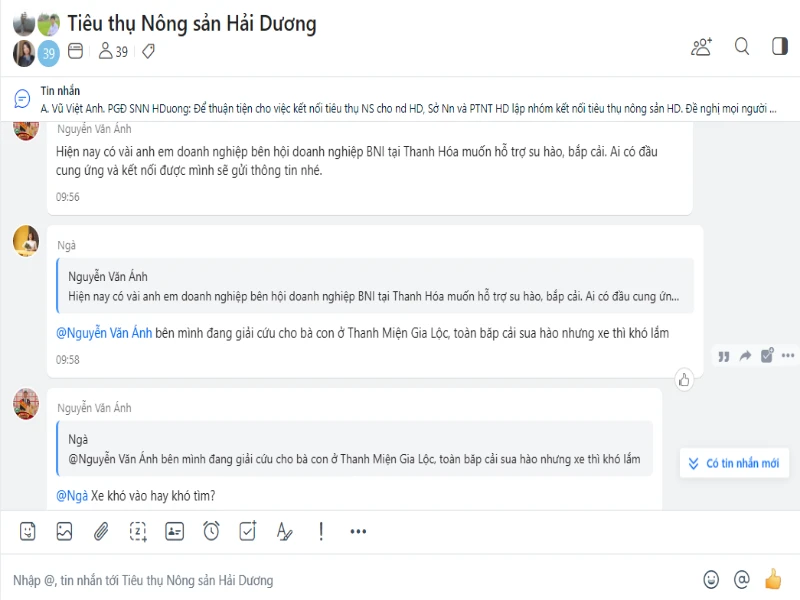Open the text formatting tool
This screenshot has width=800, height=600.
284,532
